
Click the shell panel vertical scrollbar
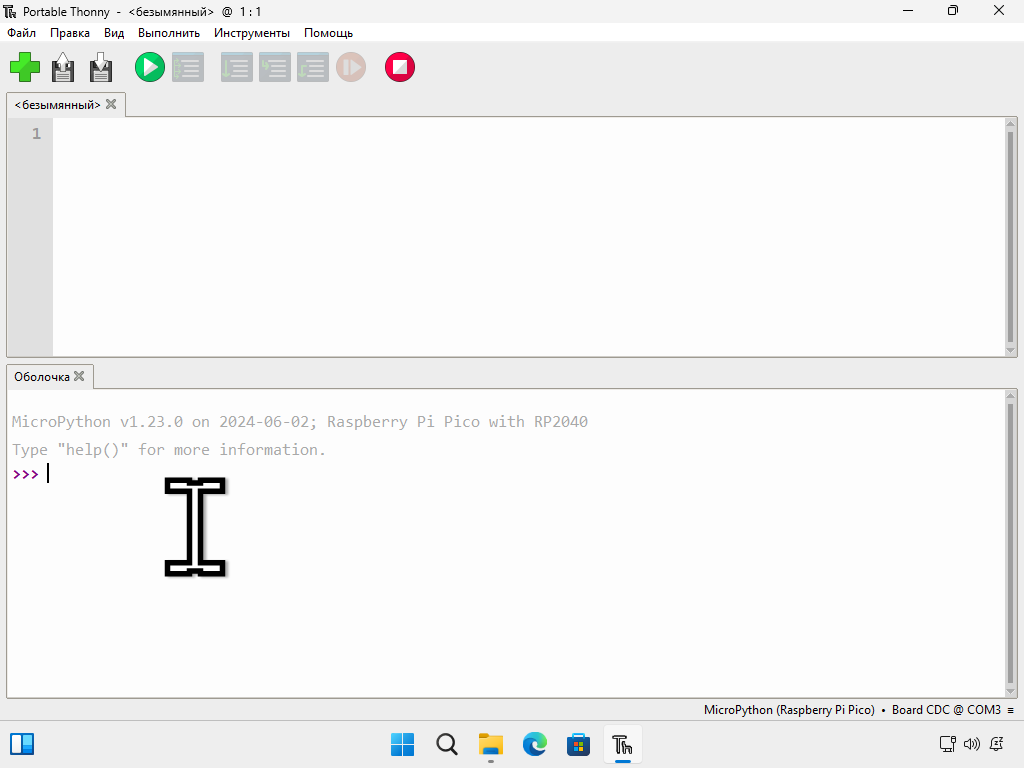tap(1010, 543)
